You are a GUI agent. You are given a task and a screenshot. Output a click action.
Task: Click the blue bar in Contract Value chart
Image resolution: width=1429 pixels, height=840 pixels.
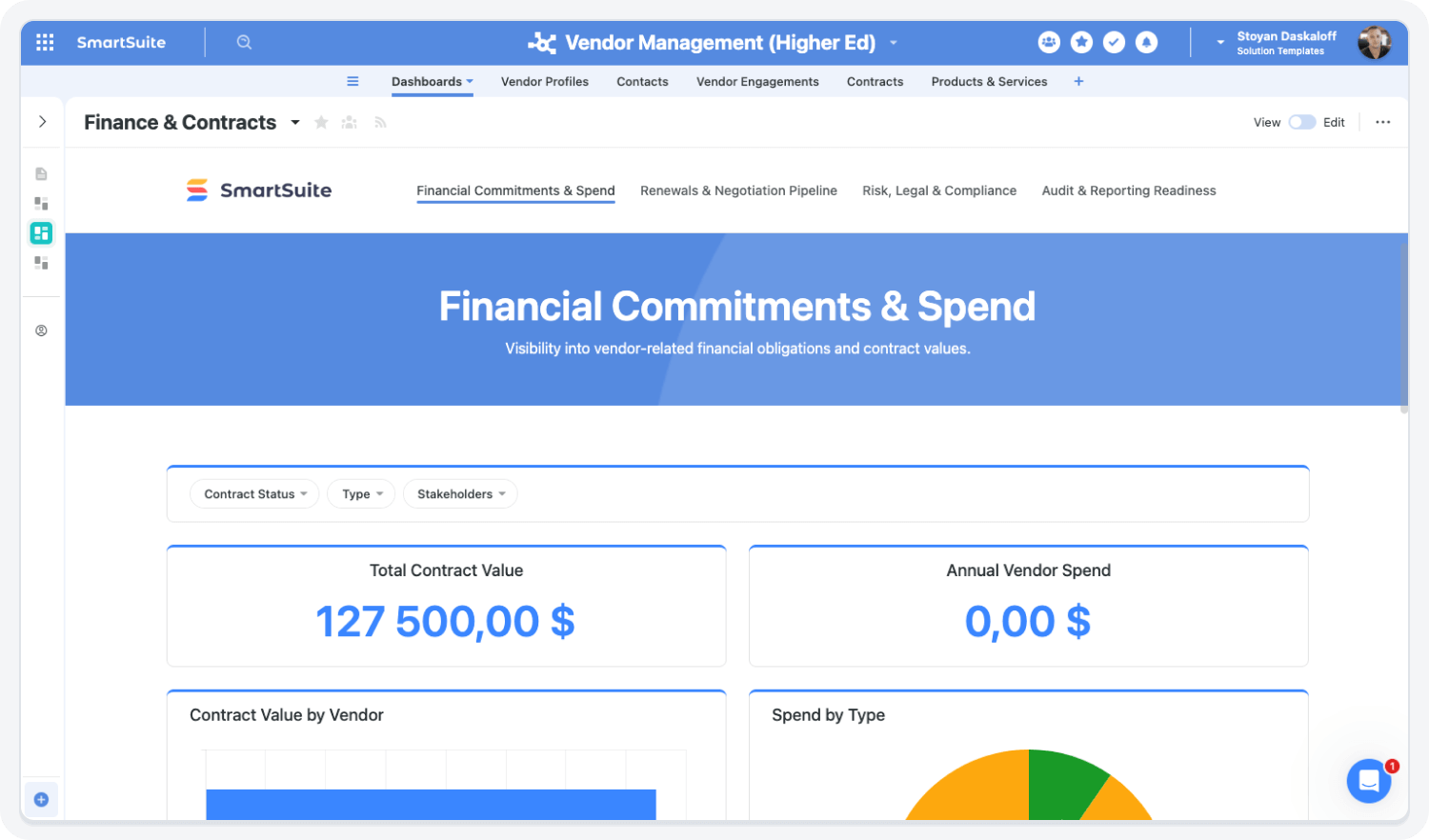point(431,805)
